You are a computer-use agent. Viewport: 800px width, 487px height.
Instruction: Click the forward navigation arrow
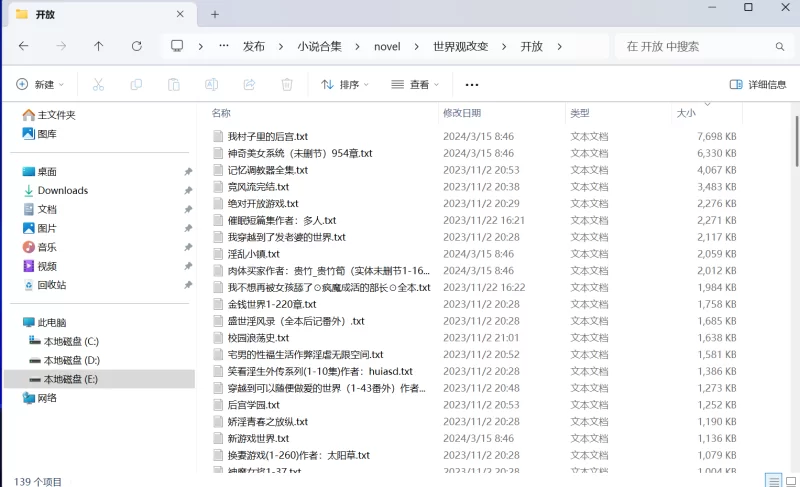coord(61,46)
